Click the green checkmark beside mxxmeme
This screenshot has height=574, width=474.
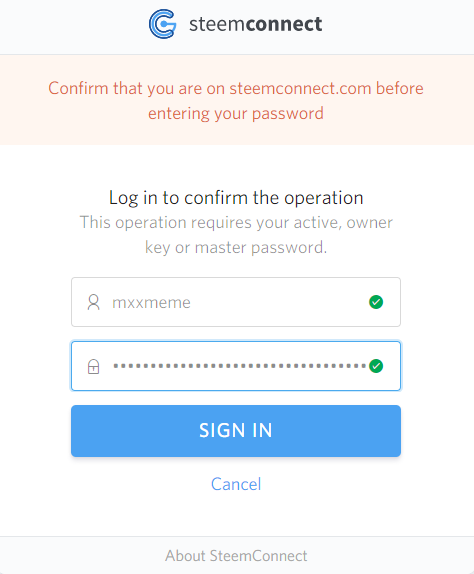[376, 302]
